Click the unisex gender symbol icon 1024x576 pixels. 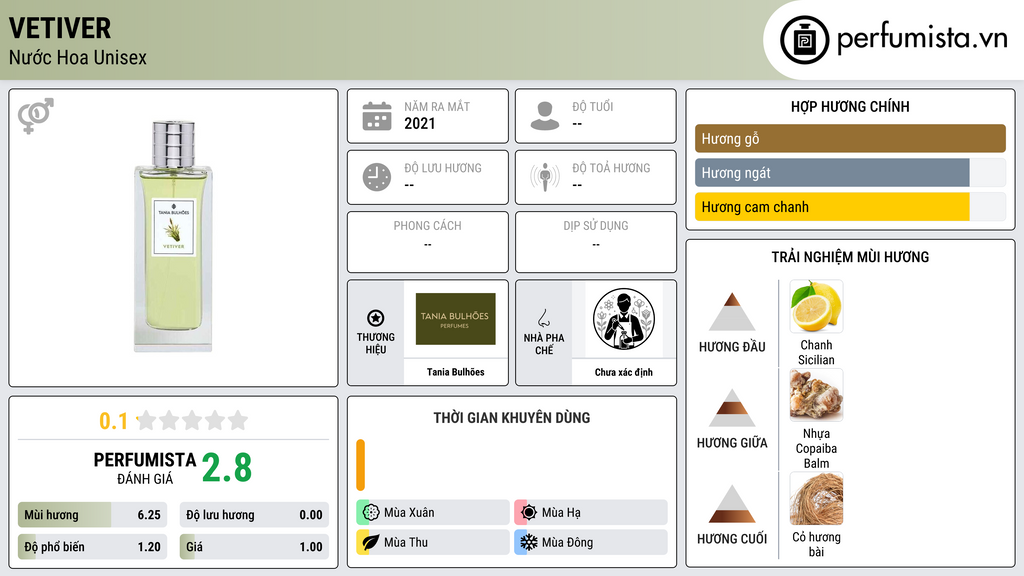(x=36, y=116)
